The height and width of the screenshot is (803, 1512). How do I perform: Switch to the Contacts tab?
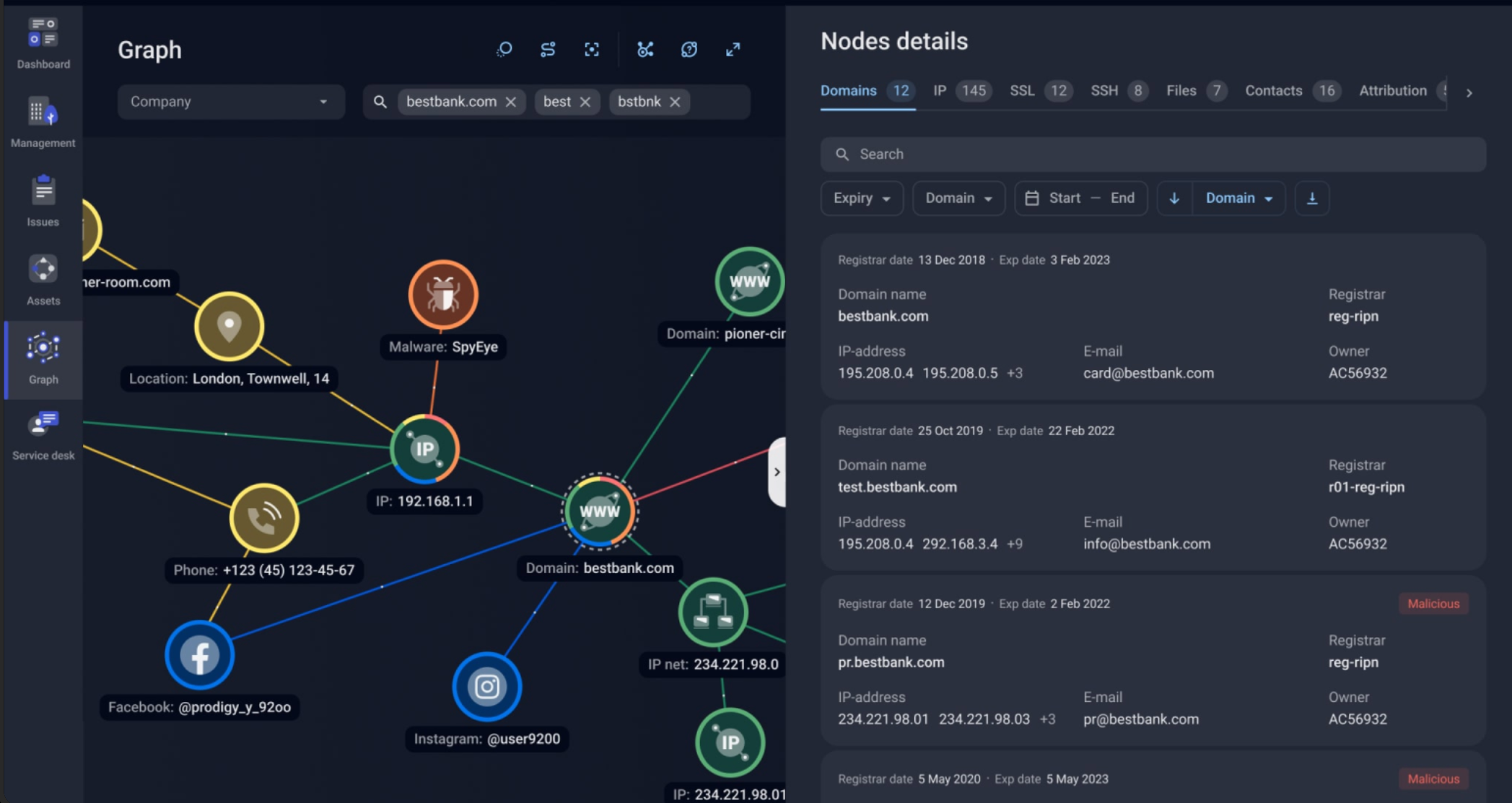[1274, 91]
